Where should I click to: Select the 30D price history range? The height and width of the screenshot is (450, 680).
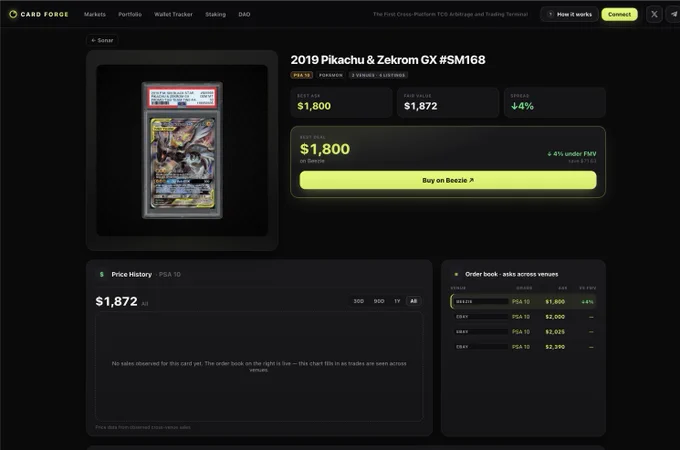(x=358, y=301)
